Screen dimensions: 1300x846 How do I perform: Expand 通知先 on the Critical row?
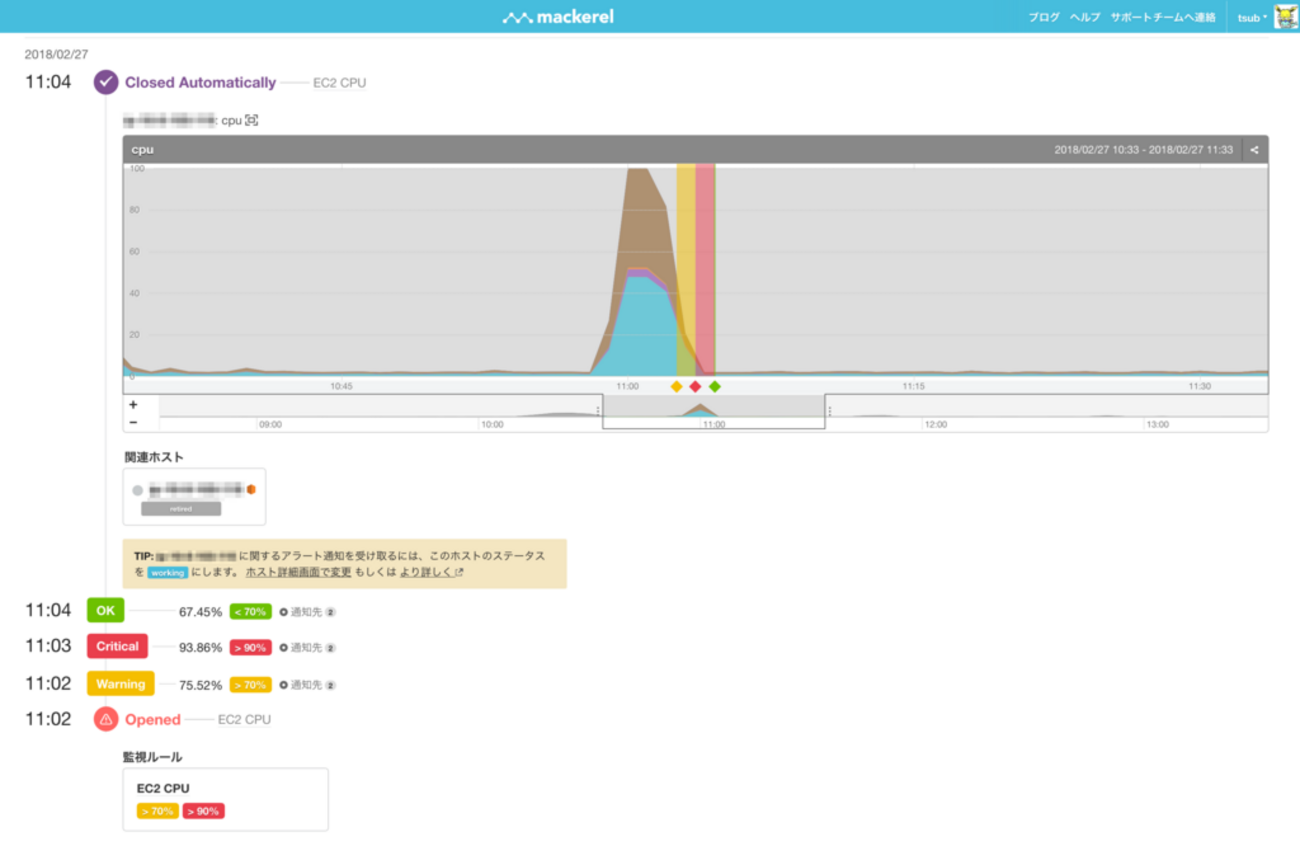point(307,648)
